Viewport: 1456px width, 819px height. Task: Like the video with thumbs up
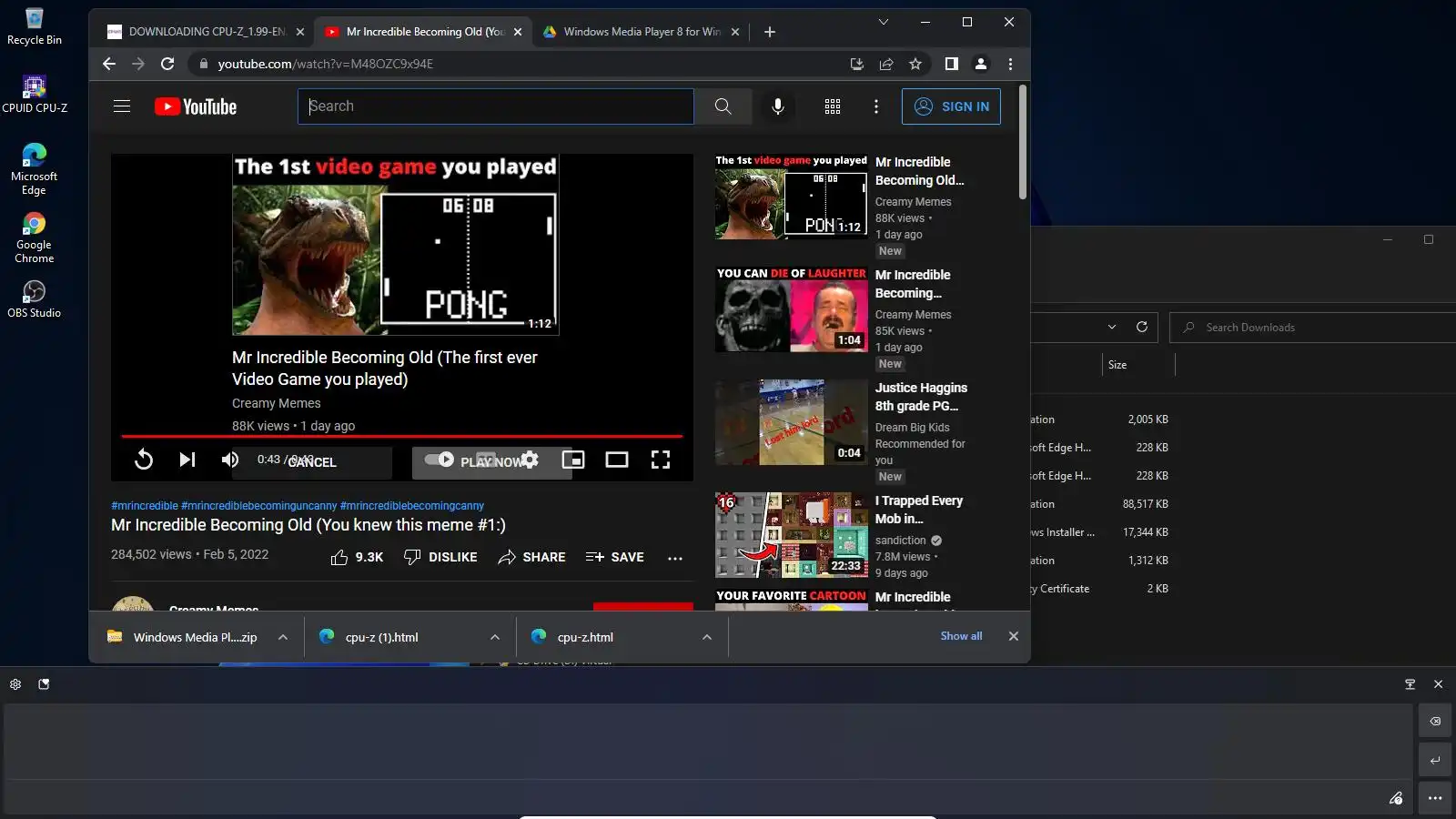[x=357, y=557]
